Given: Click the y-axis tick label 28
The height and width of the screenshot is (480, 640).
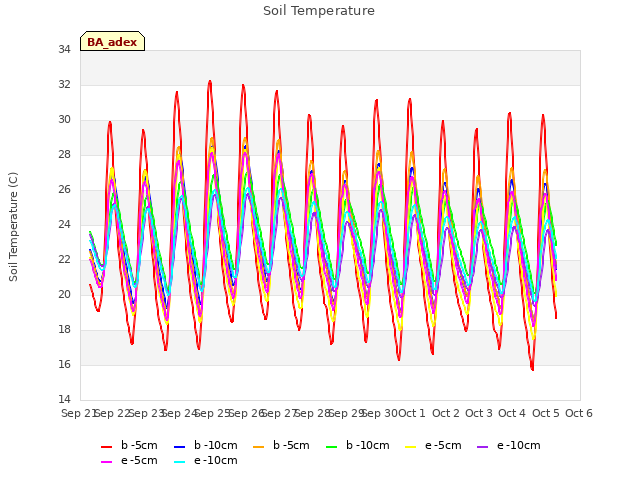Looking at the screenshot, I should [64, 155].
